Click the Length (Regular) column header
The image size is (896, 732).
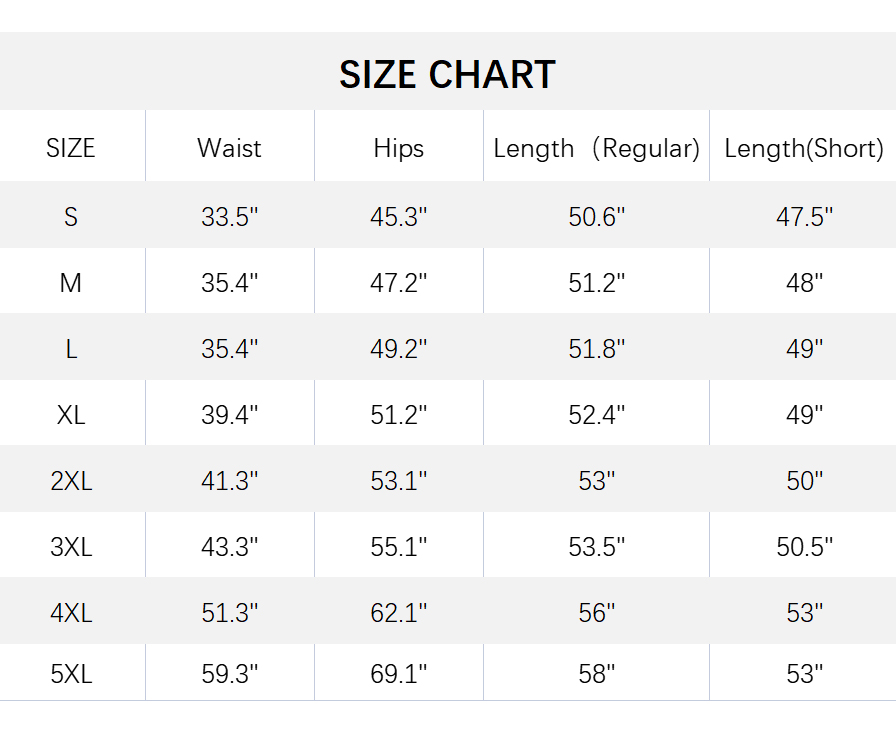click(x=596, y=148)
